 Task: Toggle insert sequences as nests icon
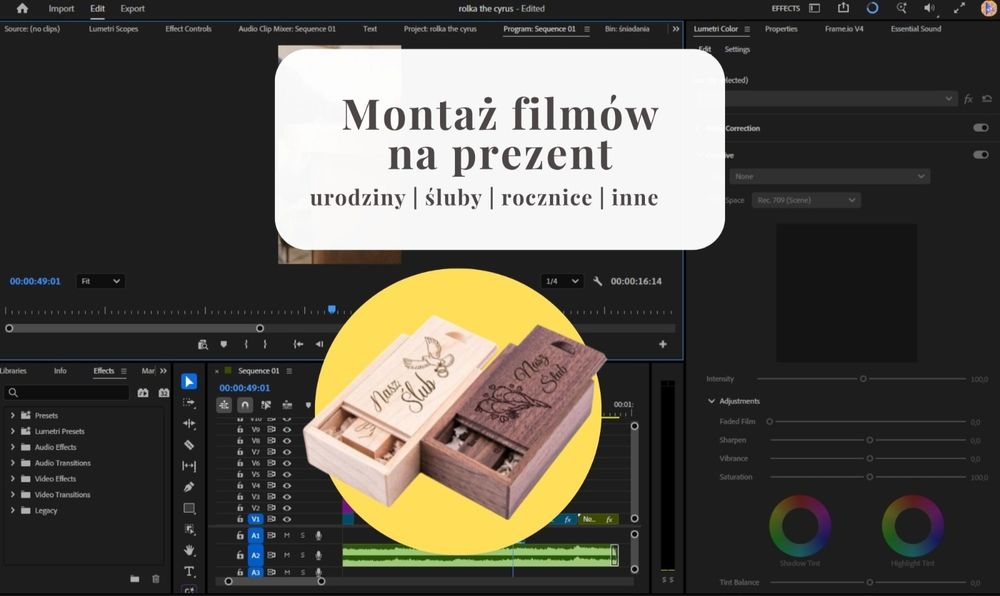pyautogui.click(x=224, y=405)
